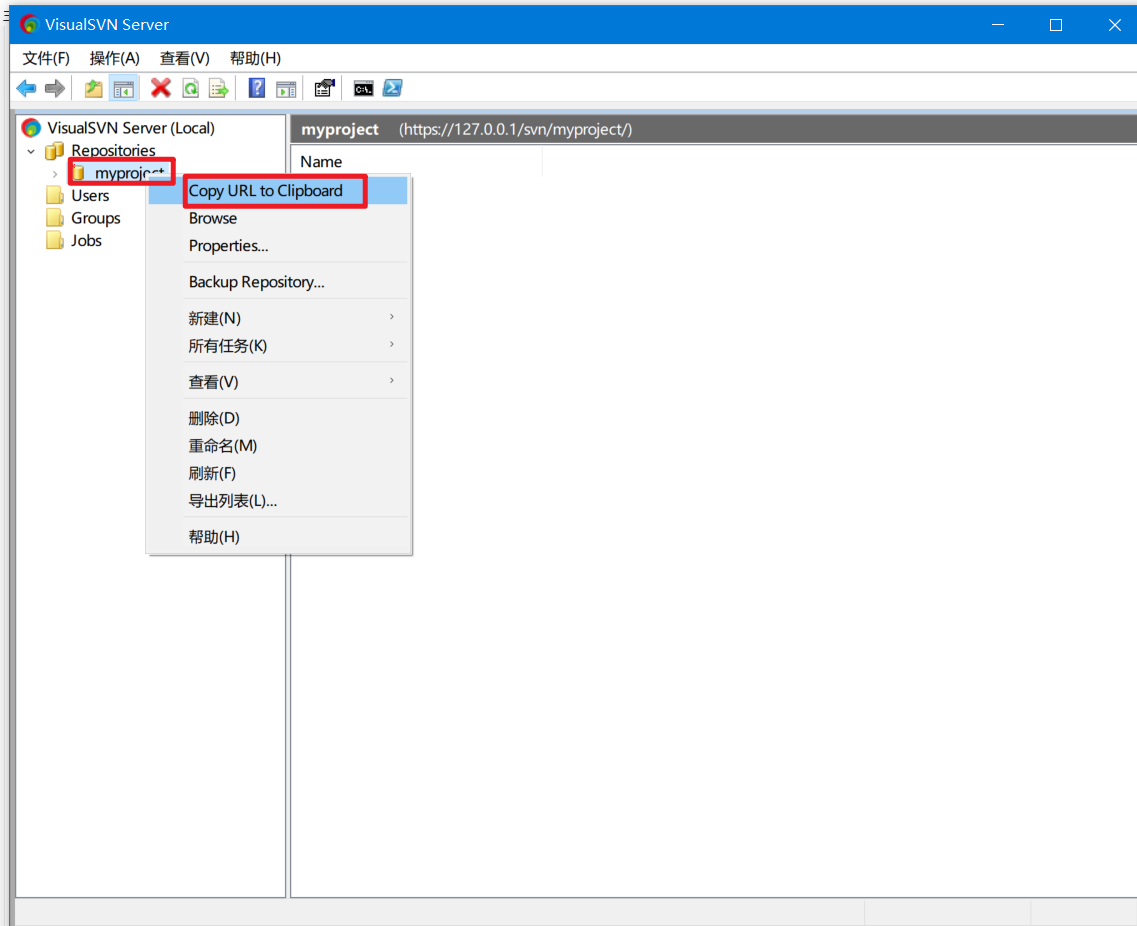Choose 帮助(H) in context menu

(278, 537)
